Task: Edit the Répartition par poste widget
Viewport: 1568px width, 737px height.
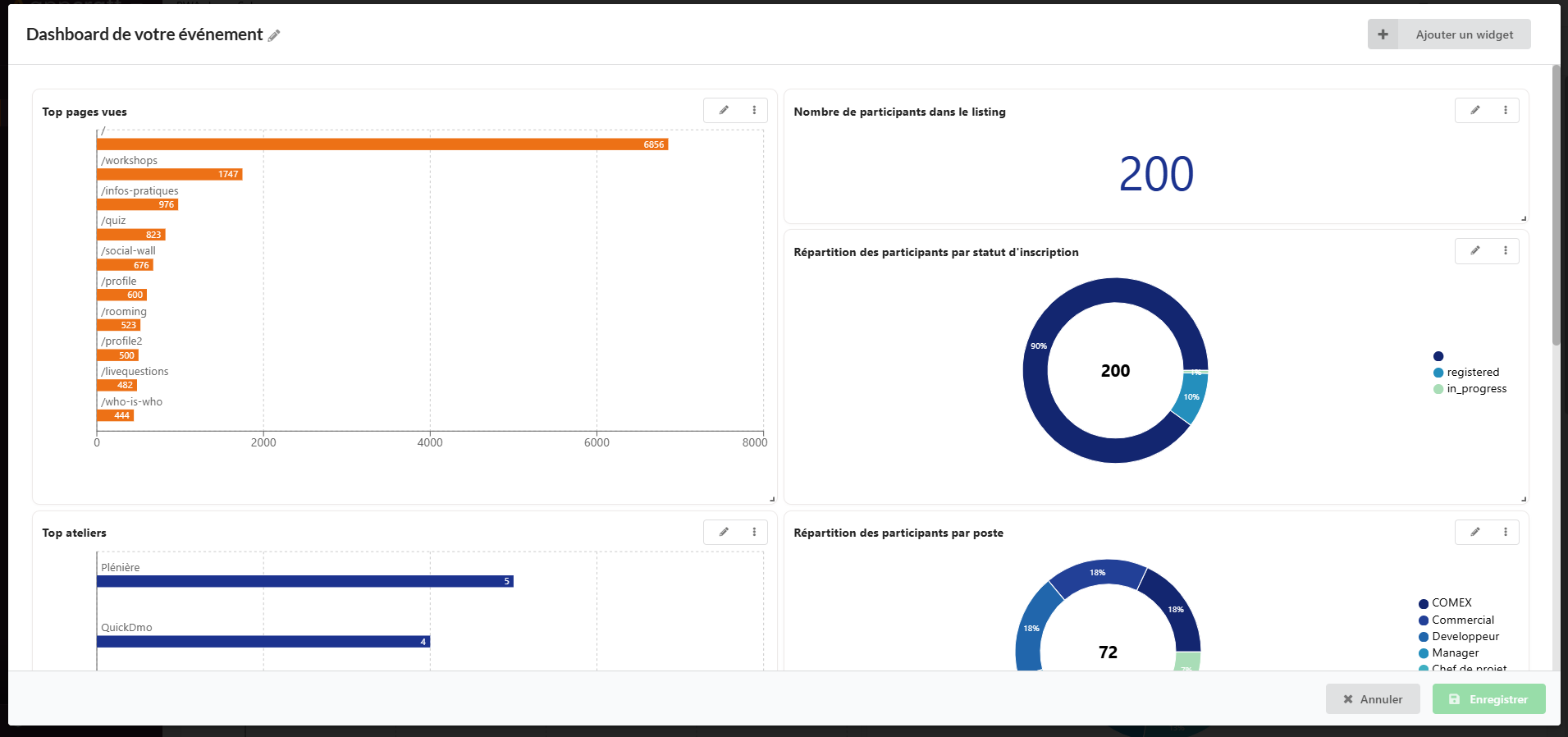Action: click(1474, 532)
